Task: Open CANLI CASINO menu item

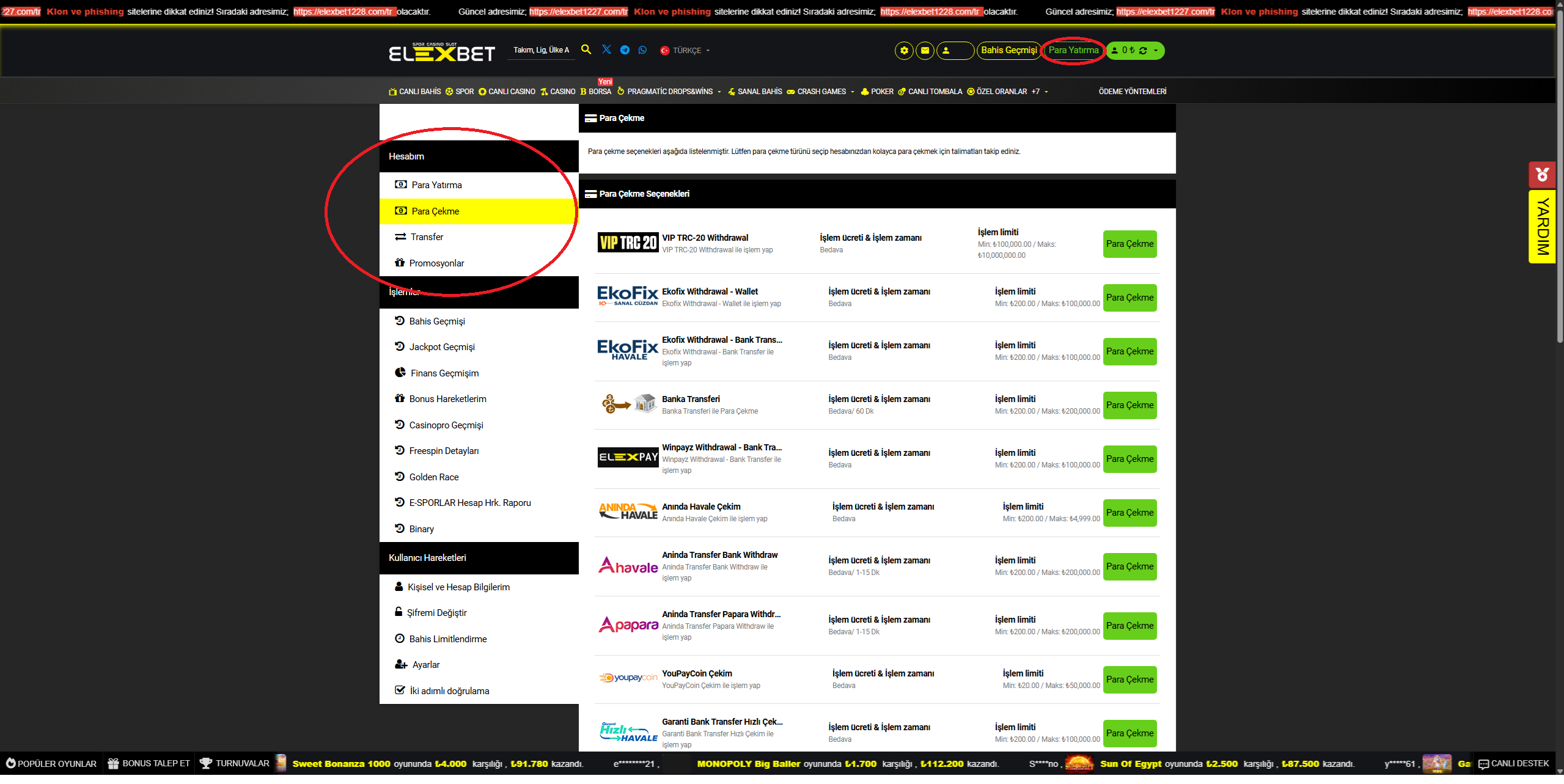Action: tap(507, 92)
